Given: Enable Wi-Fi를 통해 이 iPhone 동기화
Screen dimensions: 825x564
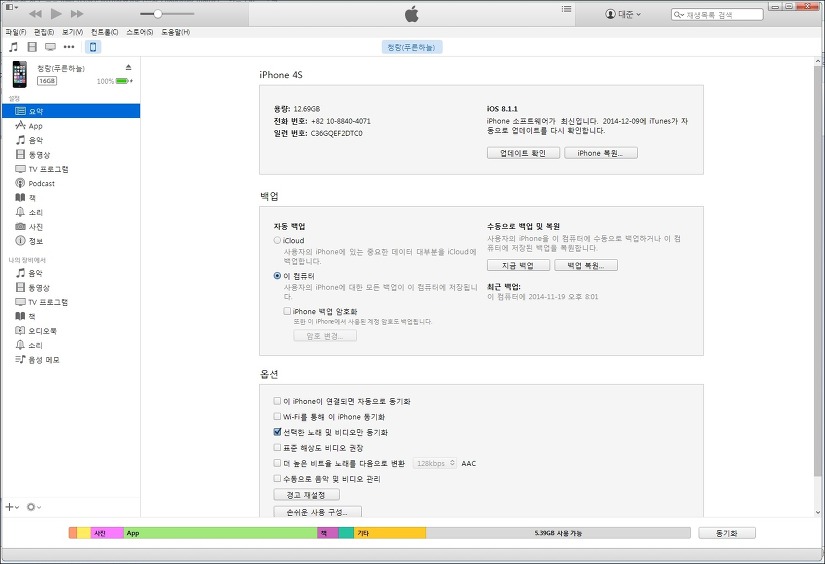Looking at the screenshot, I should pos(277,416).
